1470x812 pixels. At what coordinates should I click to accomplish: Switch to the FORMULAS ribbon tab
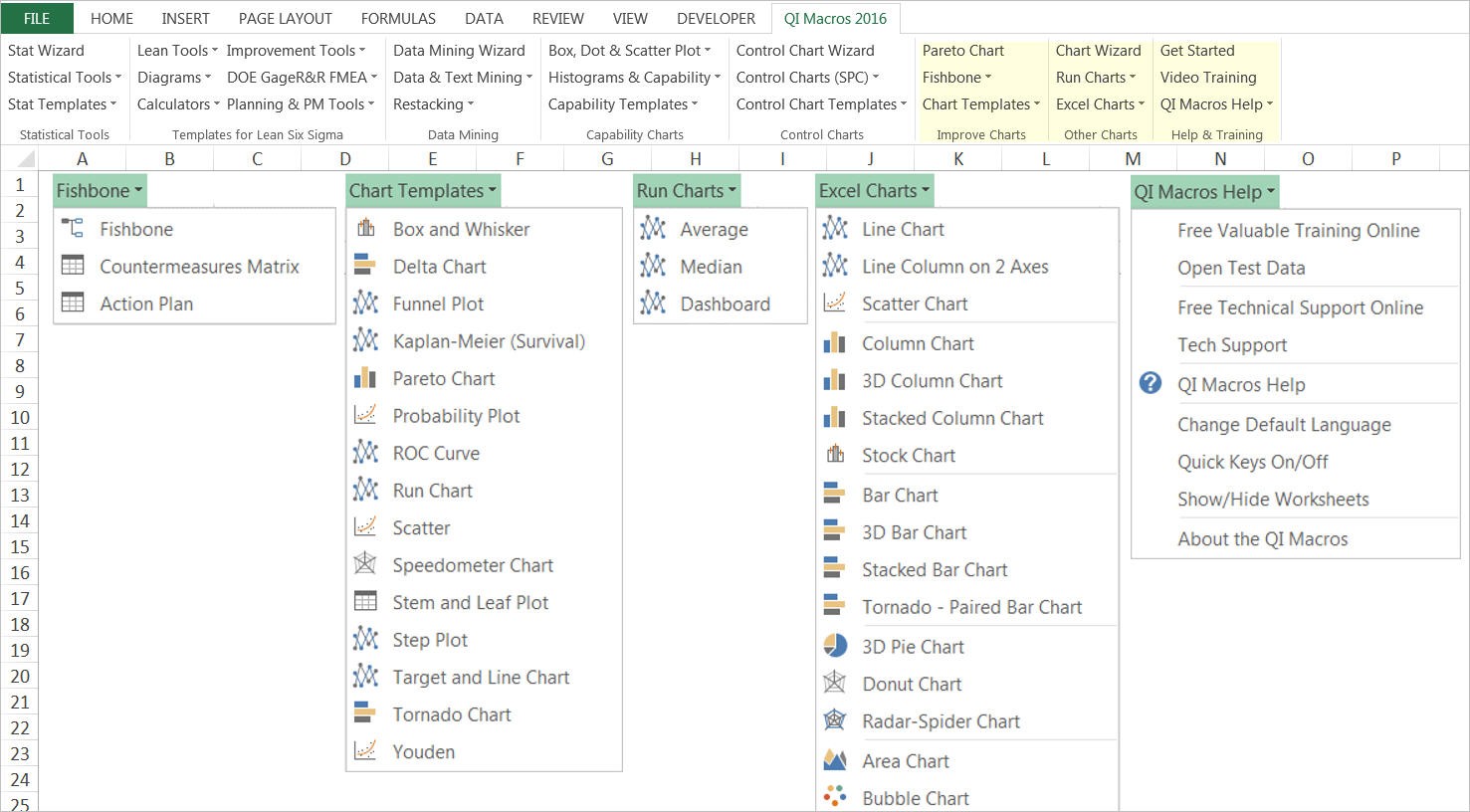398,18
